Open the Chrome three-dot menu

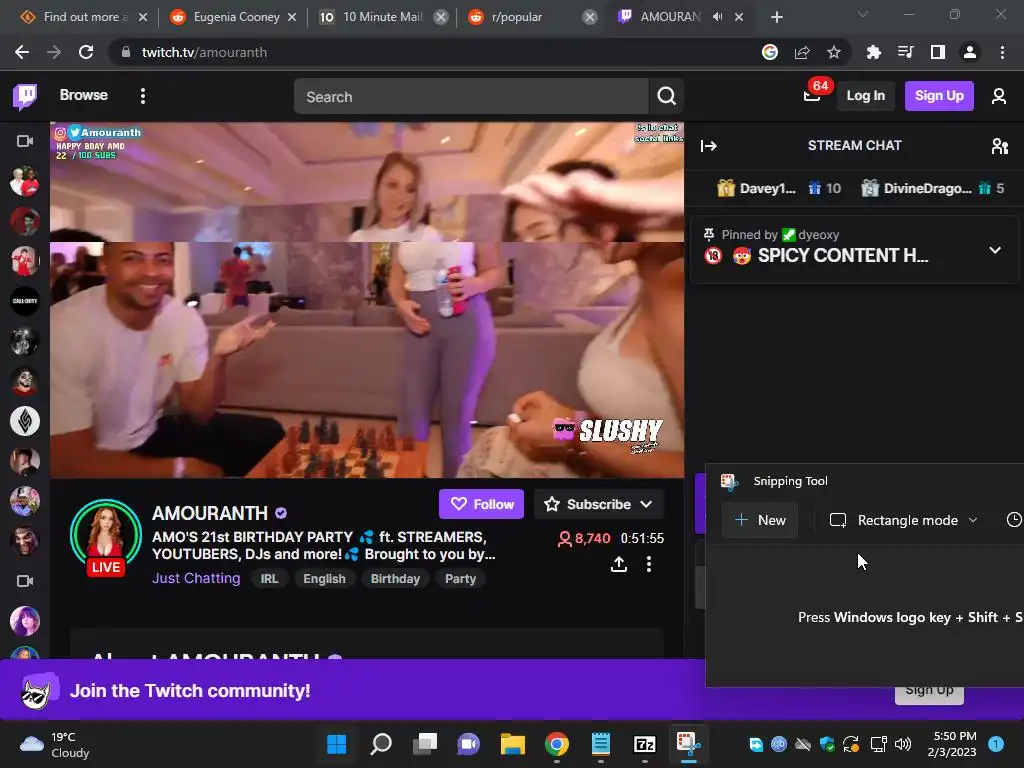(1002, 52)
